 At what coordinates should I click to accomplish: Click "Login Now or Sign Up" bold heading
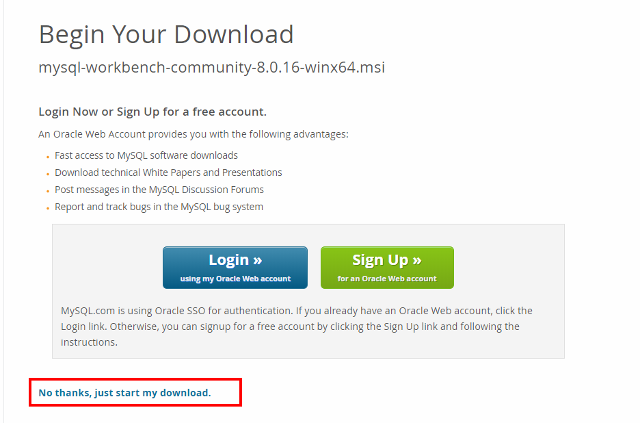coord(152,111)
